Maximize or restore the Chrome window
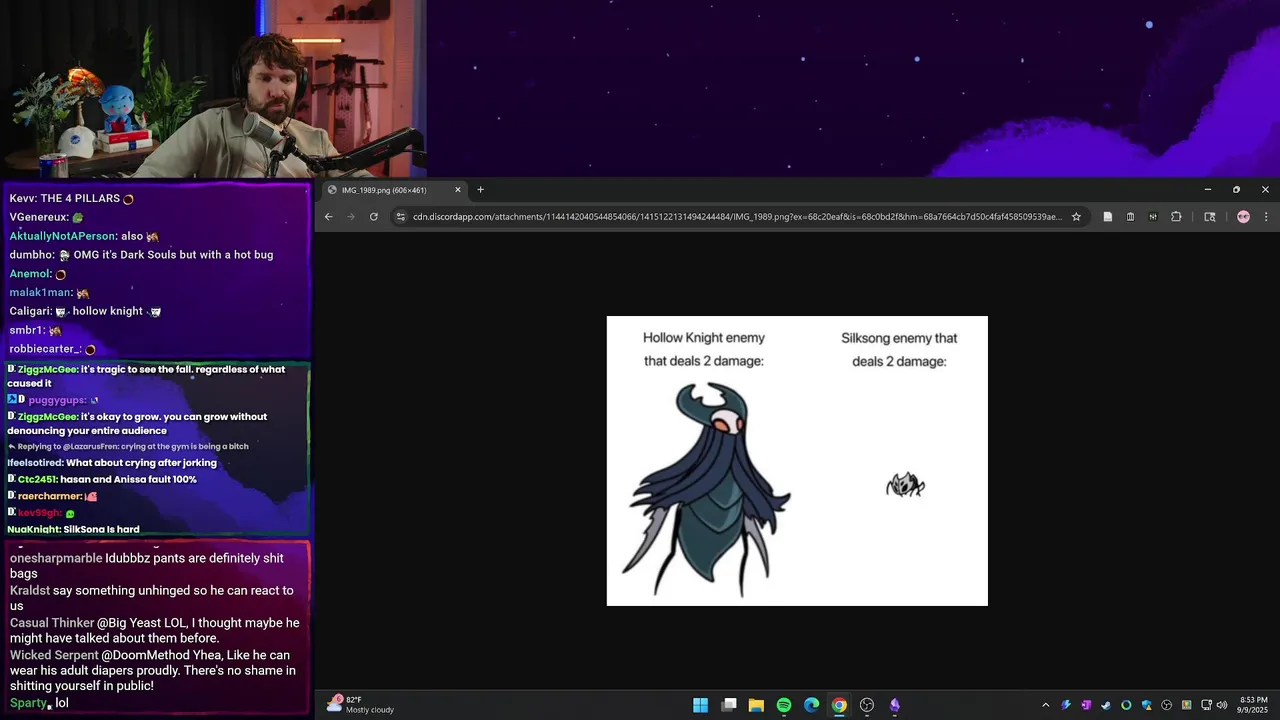This screenshot has width=1280, height=720. [x=1236, y=189]
